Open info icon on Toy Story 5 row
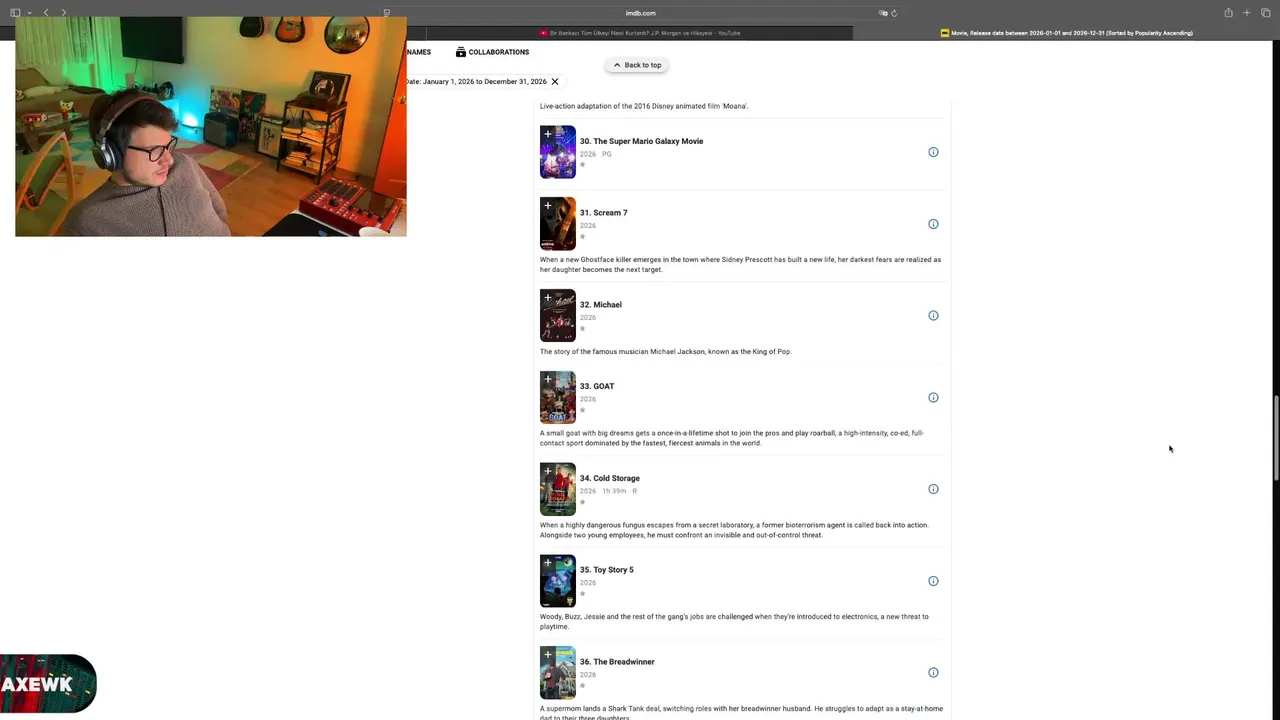This screenshot has width=1280, height=720. [x=933, y=581]
